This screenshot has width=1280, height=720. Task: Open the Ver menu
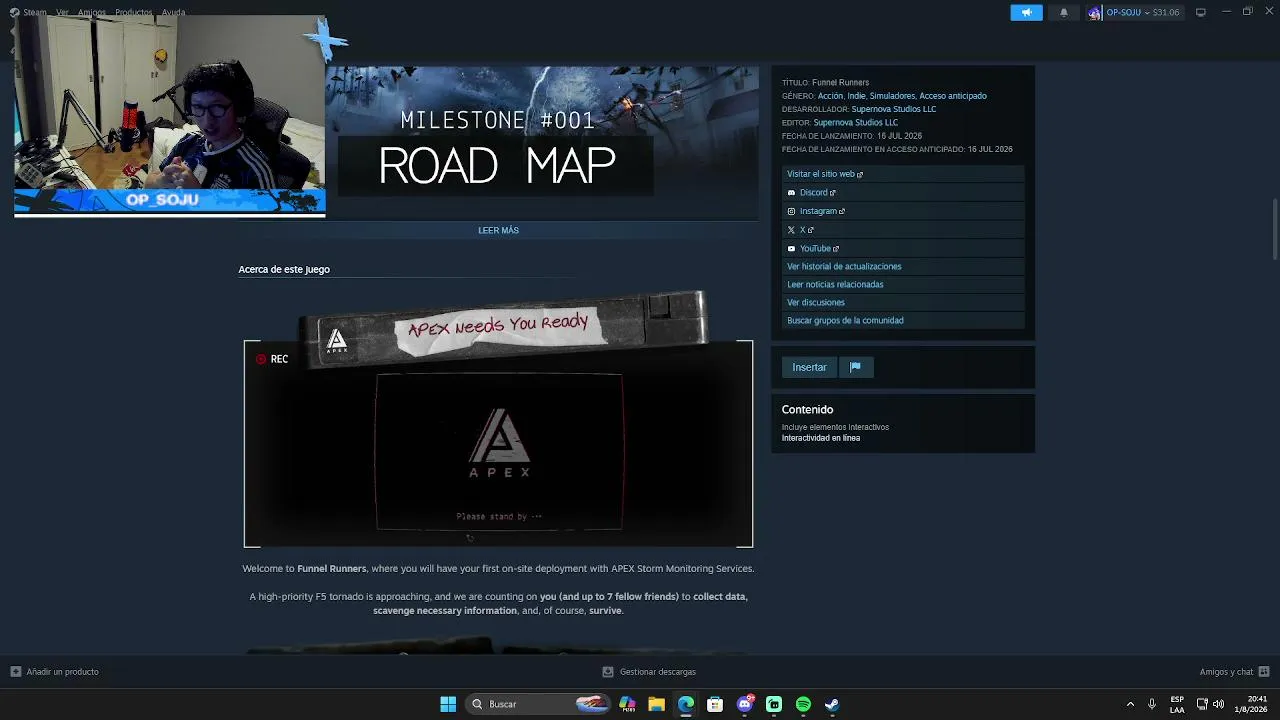[62, 12]
